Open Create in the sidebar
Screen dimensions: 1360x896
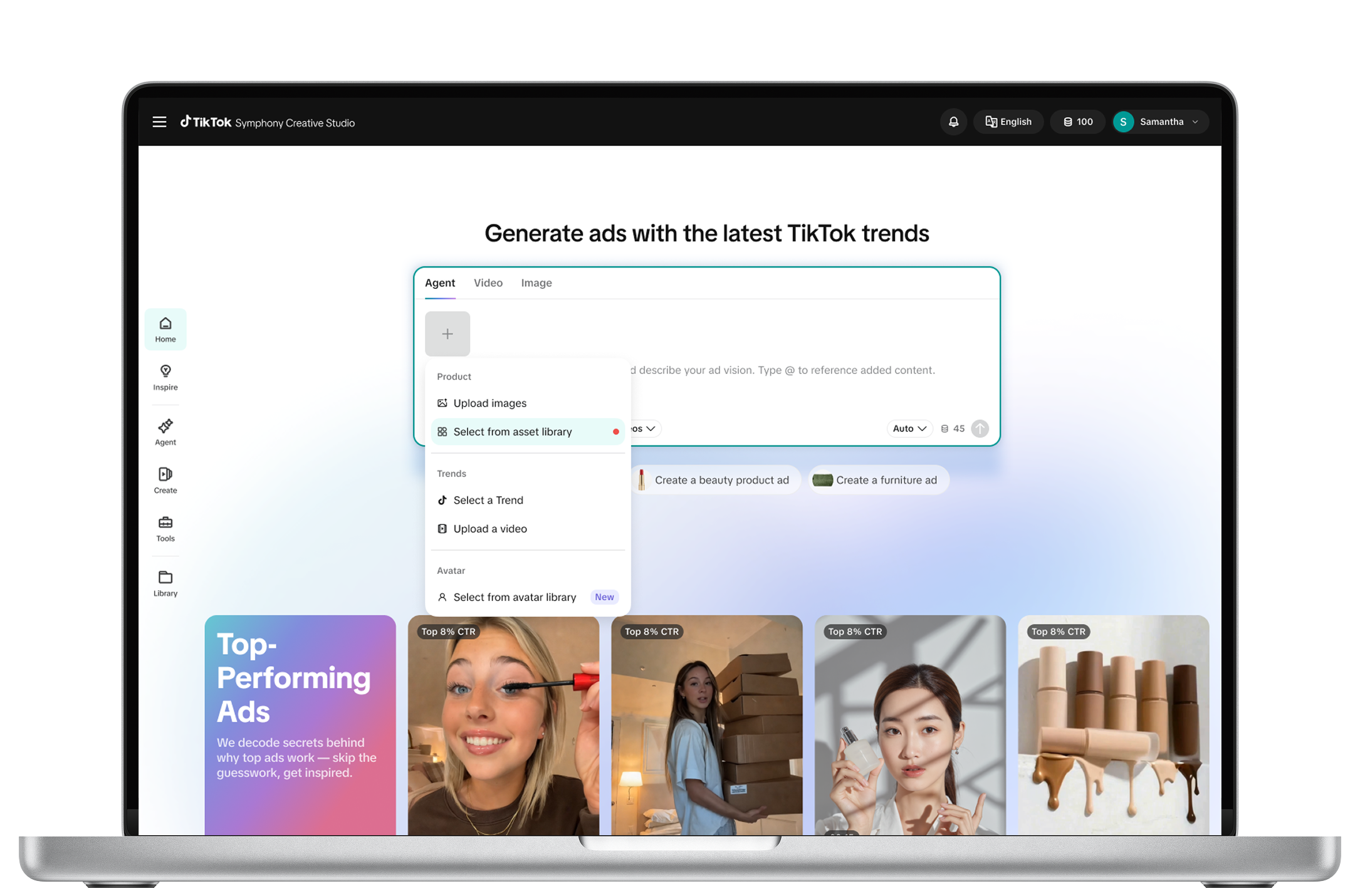(165, 481)
